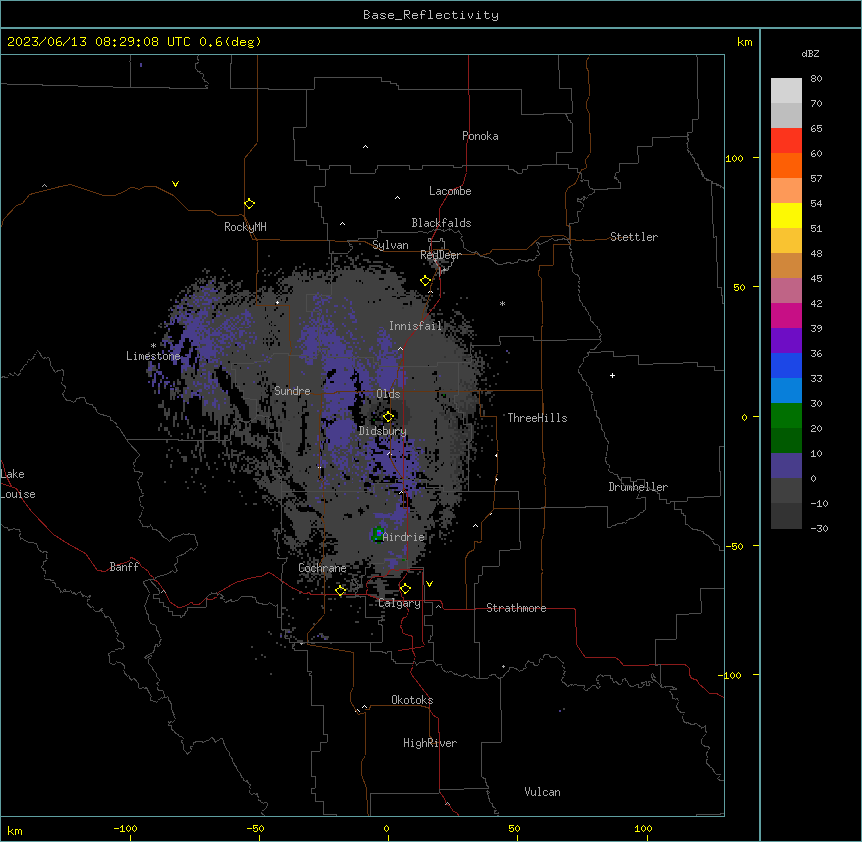Select the blue 33-36 dBZ legend swatch
This screenshot has height=842, width=862.
tap(786, 365)
